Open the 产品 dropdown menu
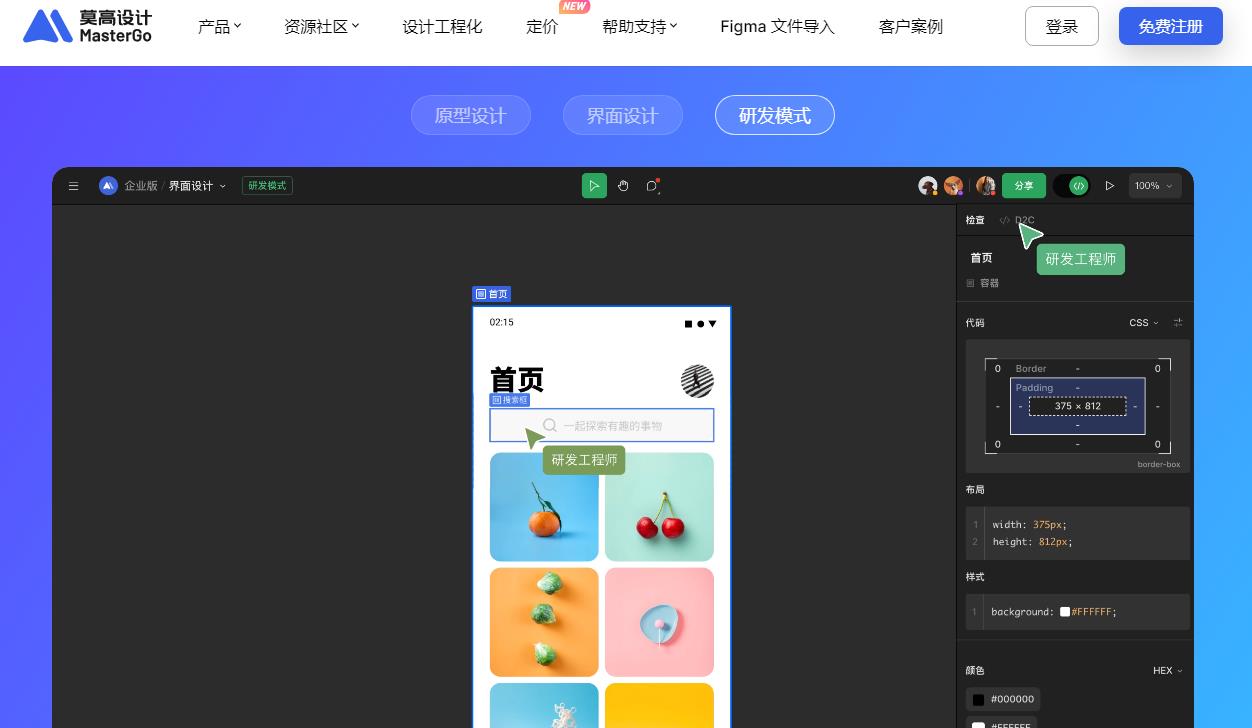1252x728 pixels. (x=220, y=26)
